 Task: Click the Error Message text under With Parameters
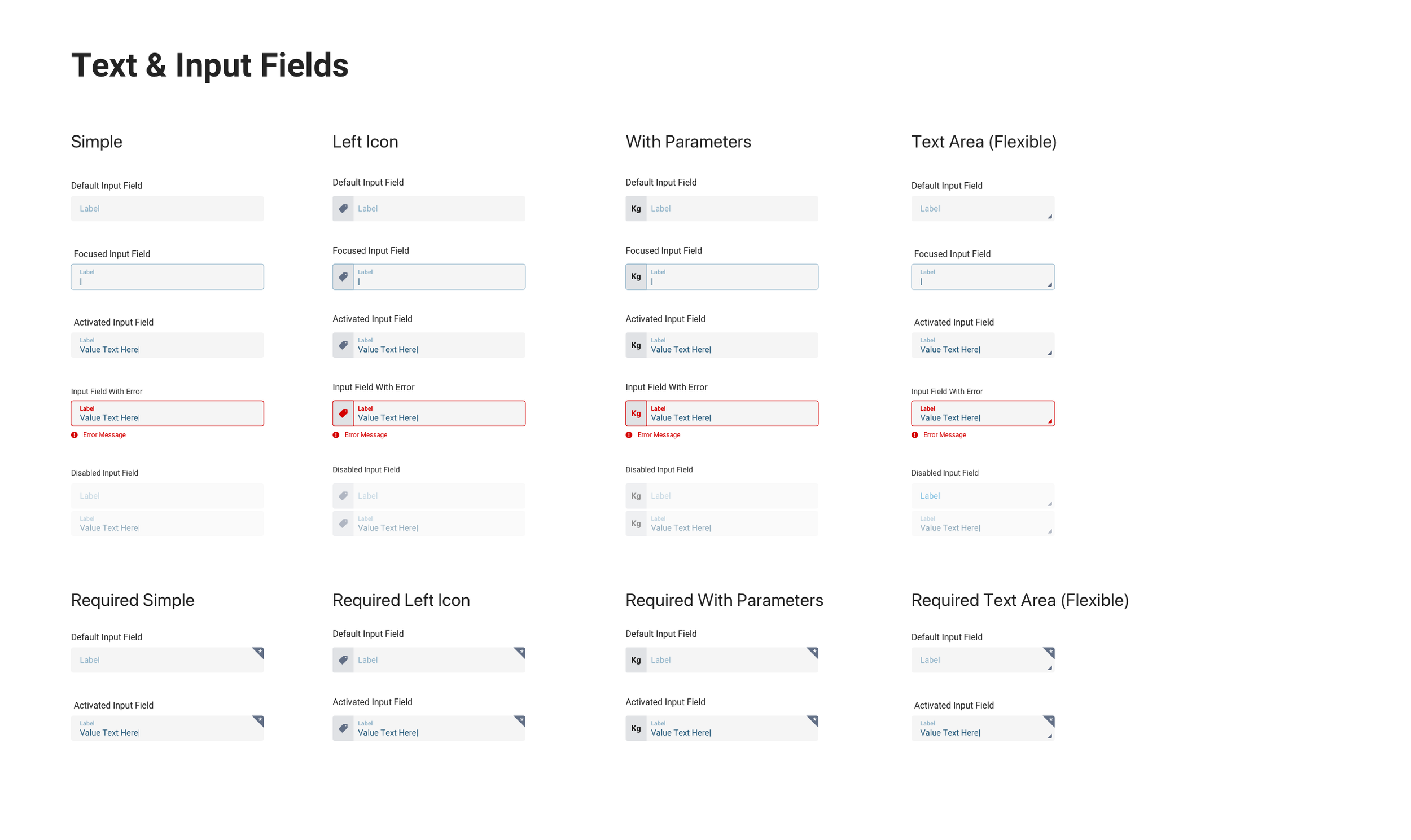pyautogui.click(x=659, y=435)
